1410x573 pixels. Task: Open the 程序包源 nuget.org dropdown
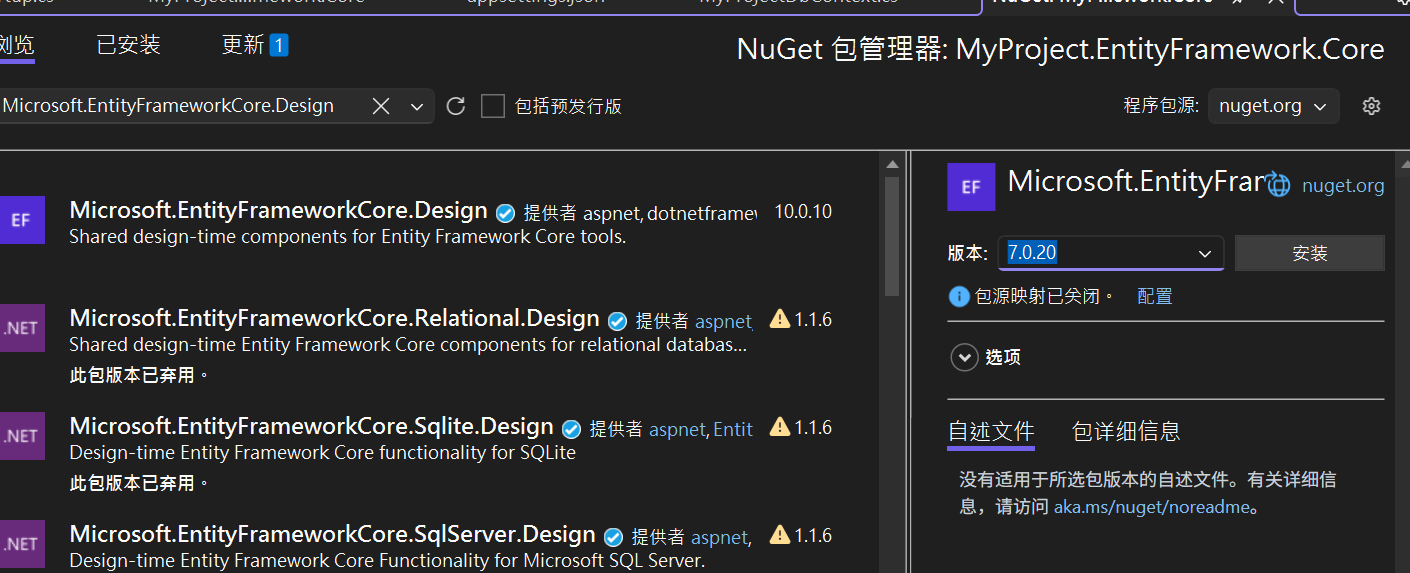coord(1273,106)
